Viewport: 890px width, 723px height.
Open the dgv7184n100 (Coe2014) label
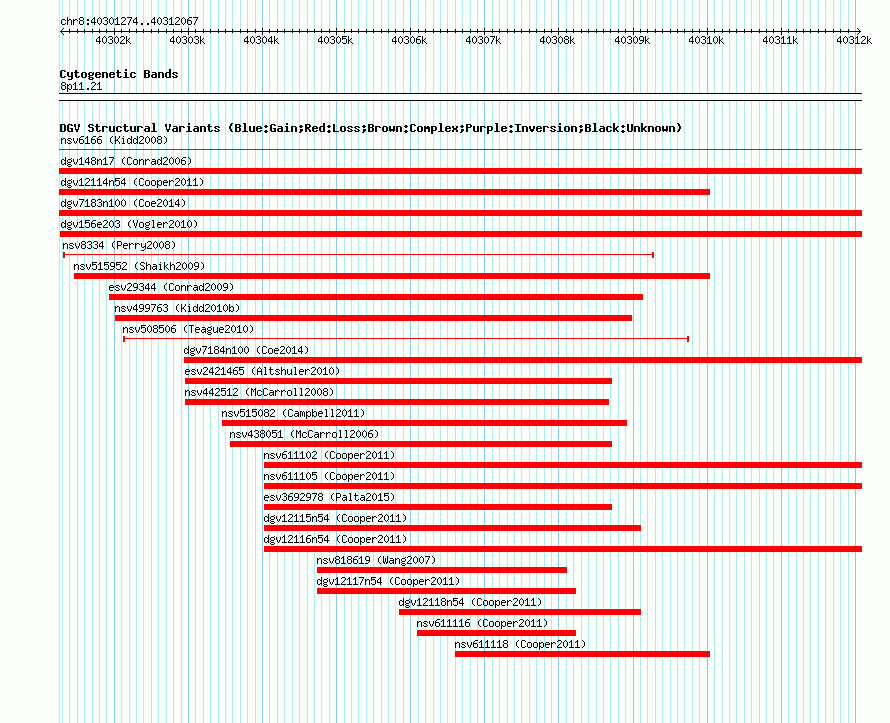tap(246, 350)
